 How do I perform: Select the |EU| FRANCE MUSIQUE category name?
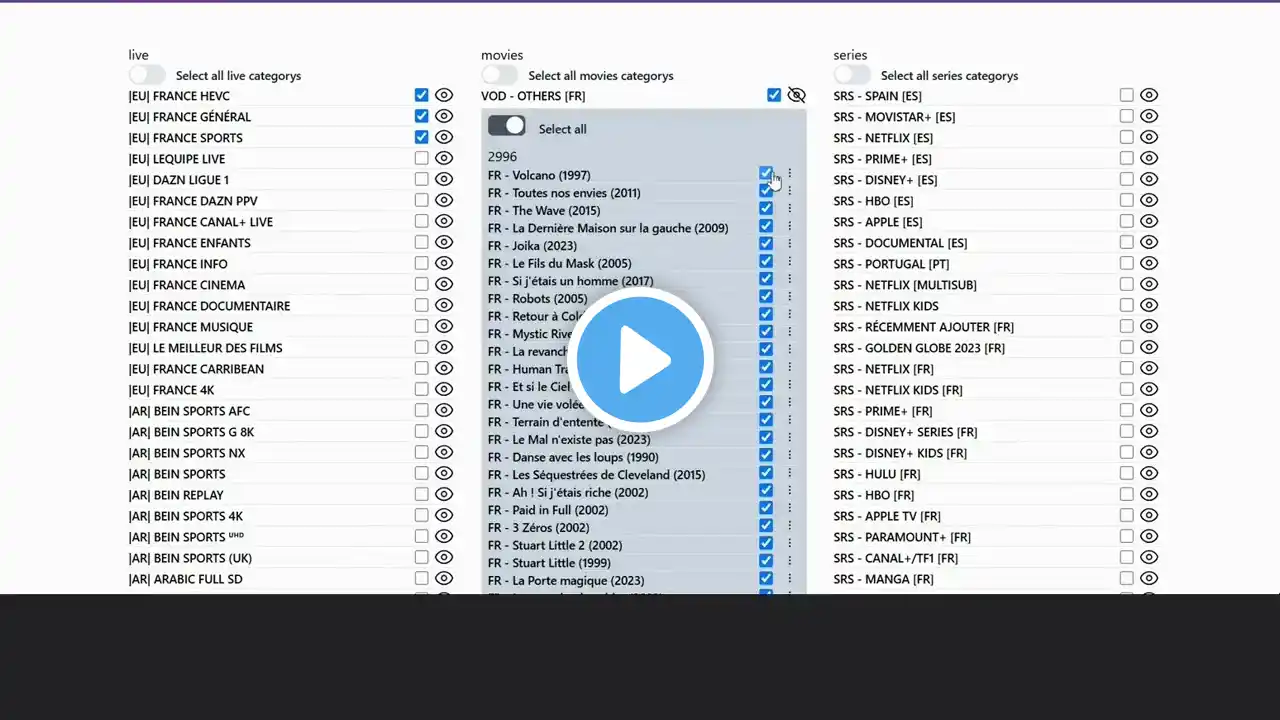pos(190,327)
